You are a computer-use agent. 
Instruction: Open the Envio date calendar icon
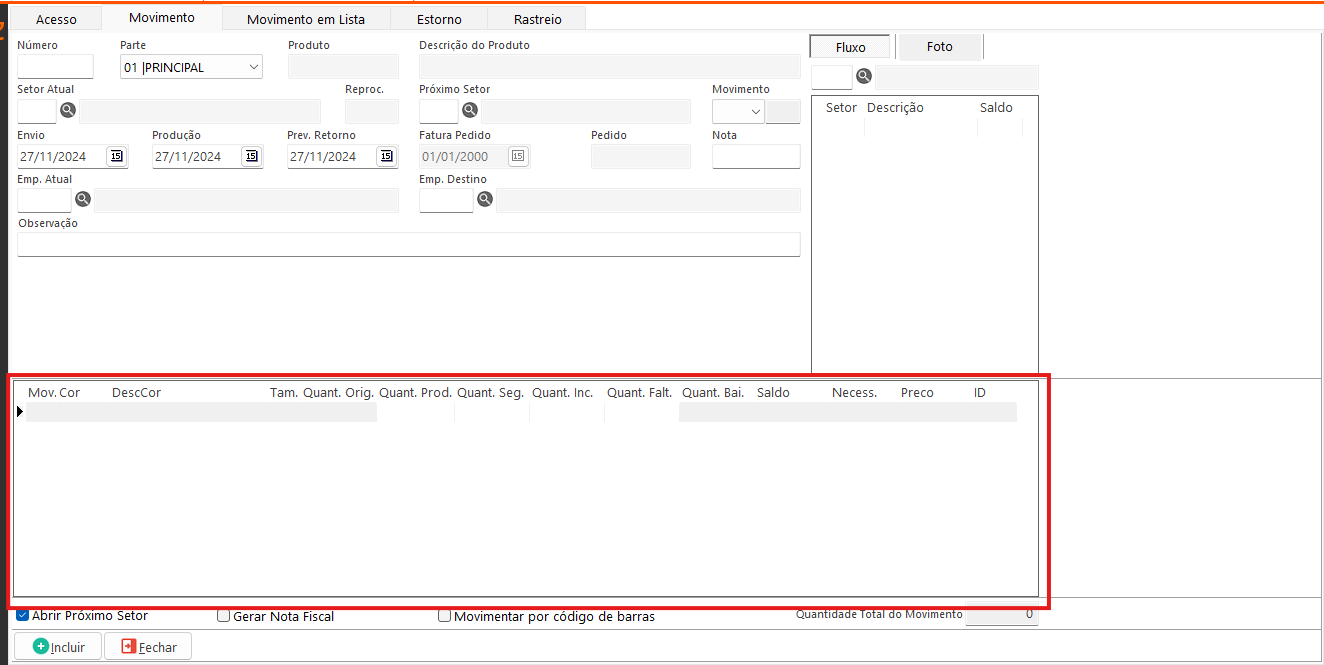[117, 156]
